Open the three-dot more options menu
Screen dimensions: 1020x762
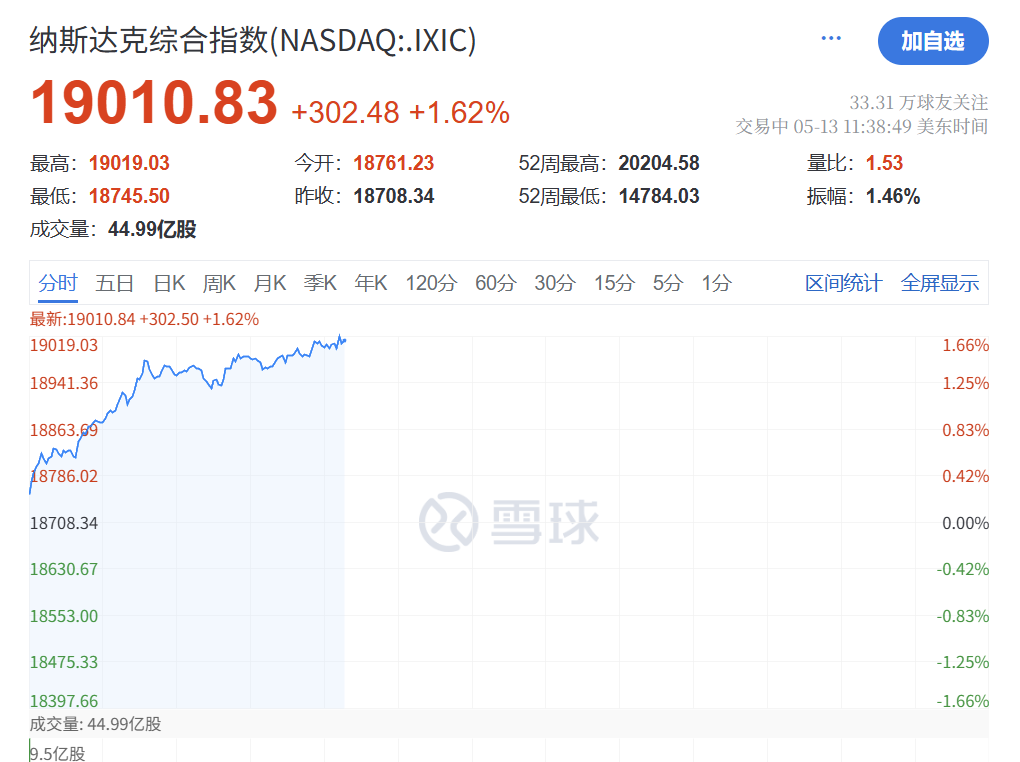tap(831, 38)
